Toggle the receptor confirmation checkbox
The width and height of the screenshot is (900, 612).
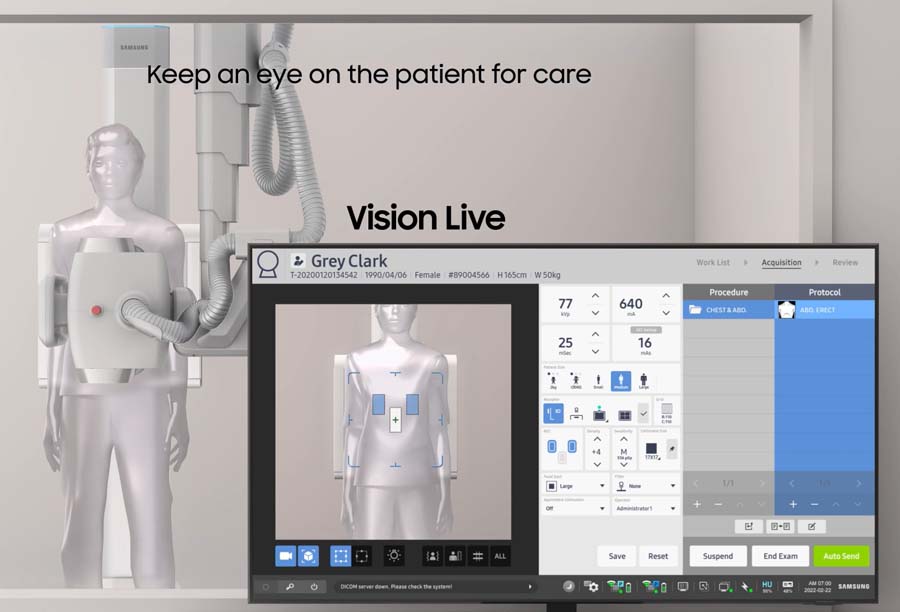click(x=643, y=412)
